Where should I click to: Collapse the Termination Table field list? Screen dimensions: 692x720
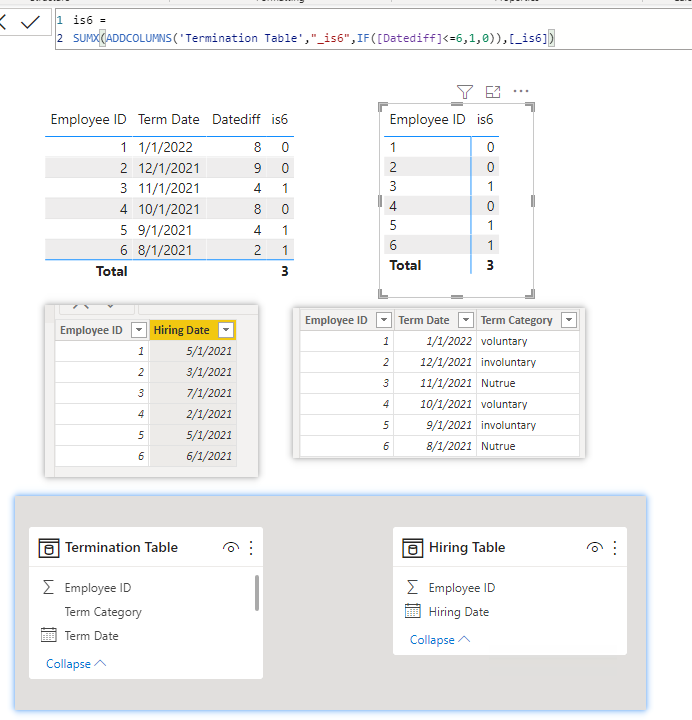(x=76, y=664)
